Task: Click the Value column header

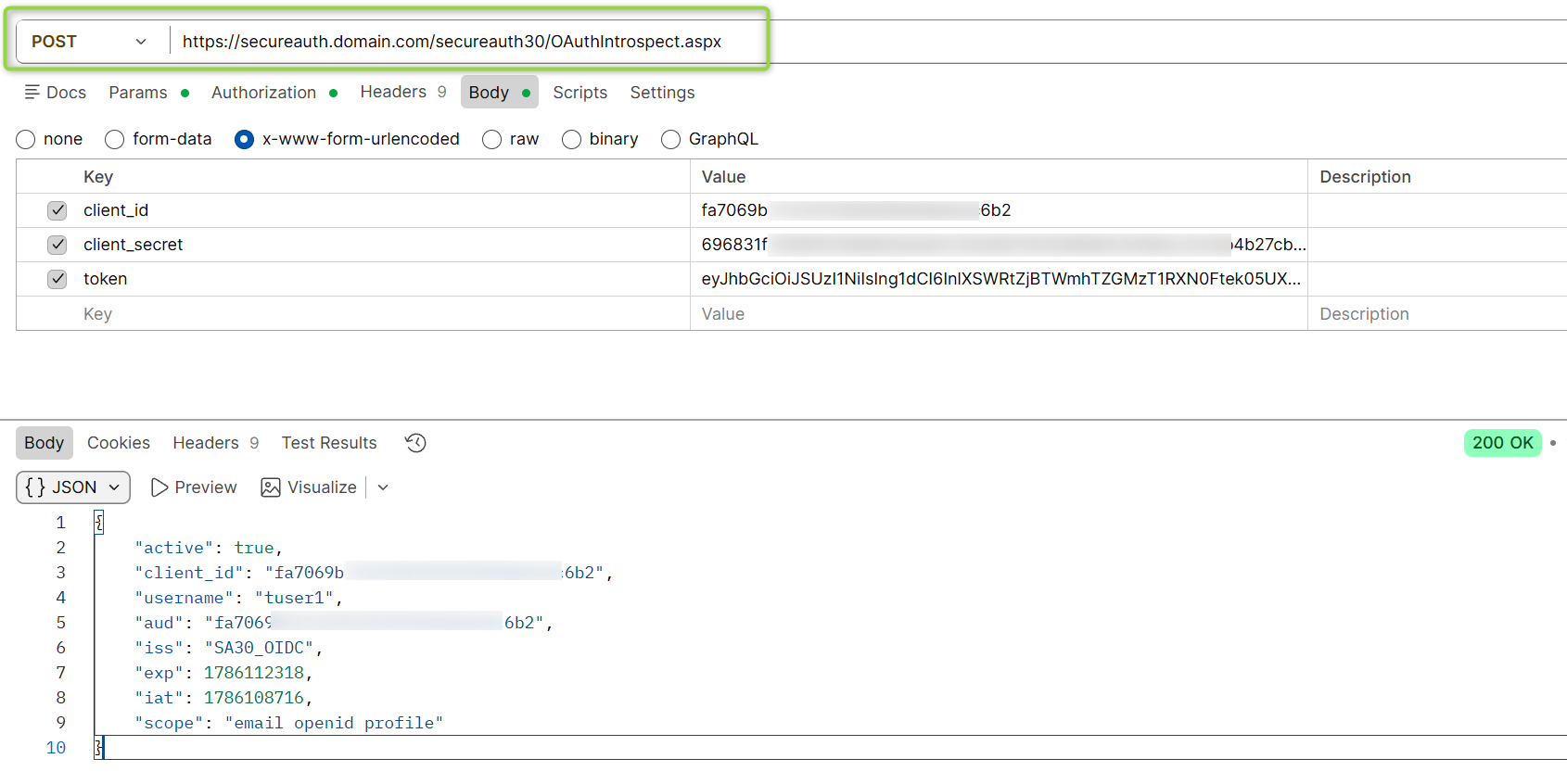Action: (723, 177)
